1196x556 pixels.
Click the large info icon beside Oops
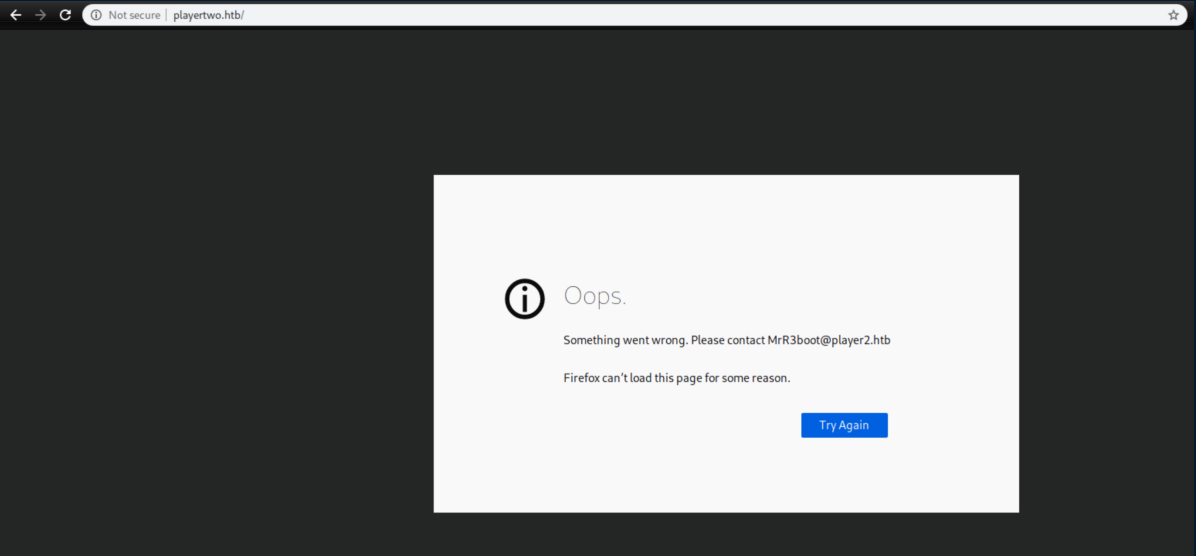524,299
